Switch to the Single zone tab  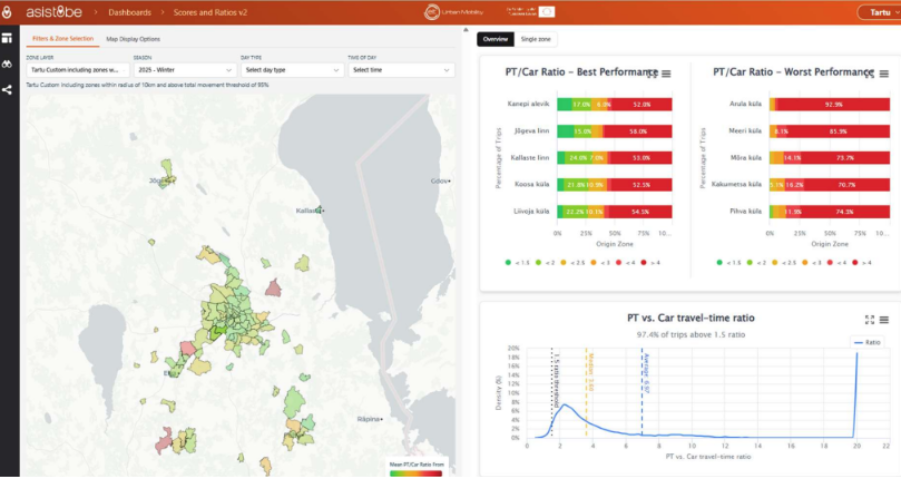click(x=536, y=39)
